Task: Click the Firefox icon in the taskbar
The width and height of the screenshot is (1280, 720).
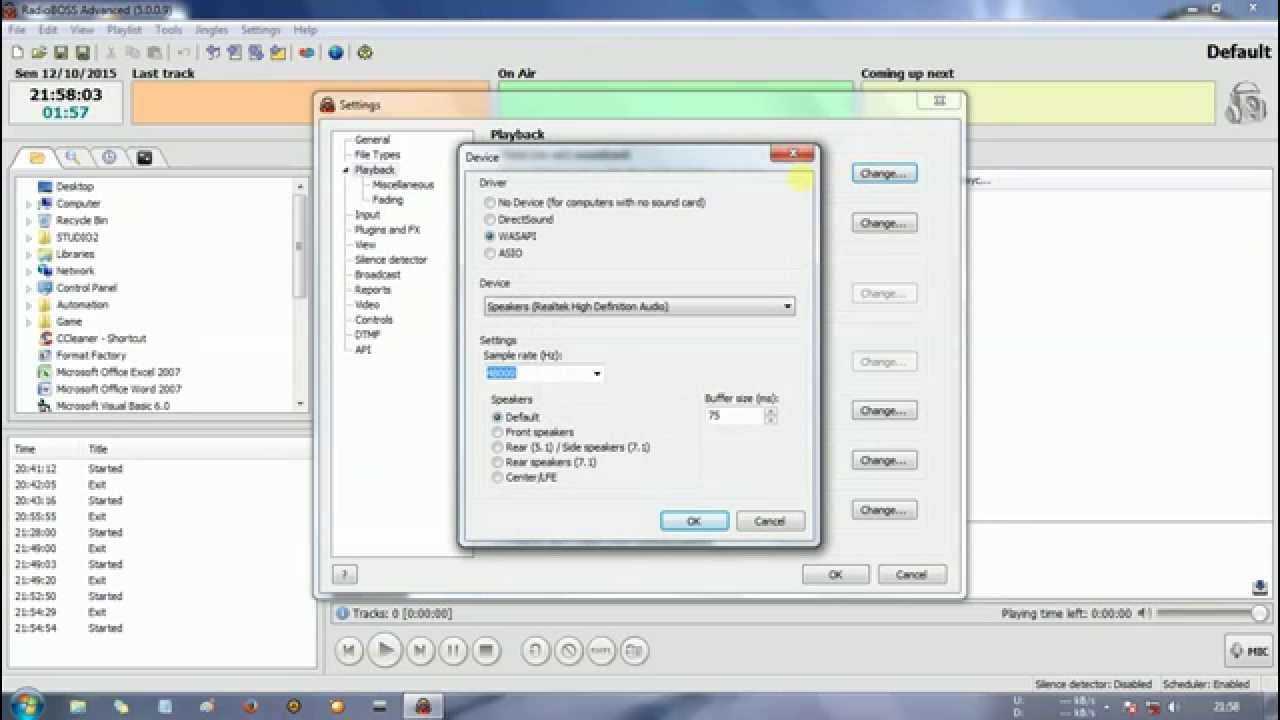Action: 250,706
